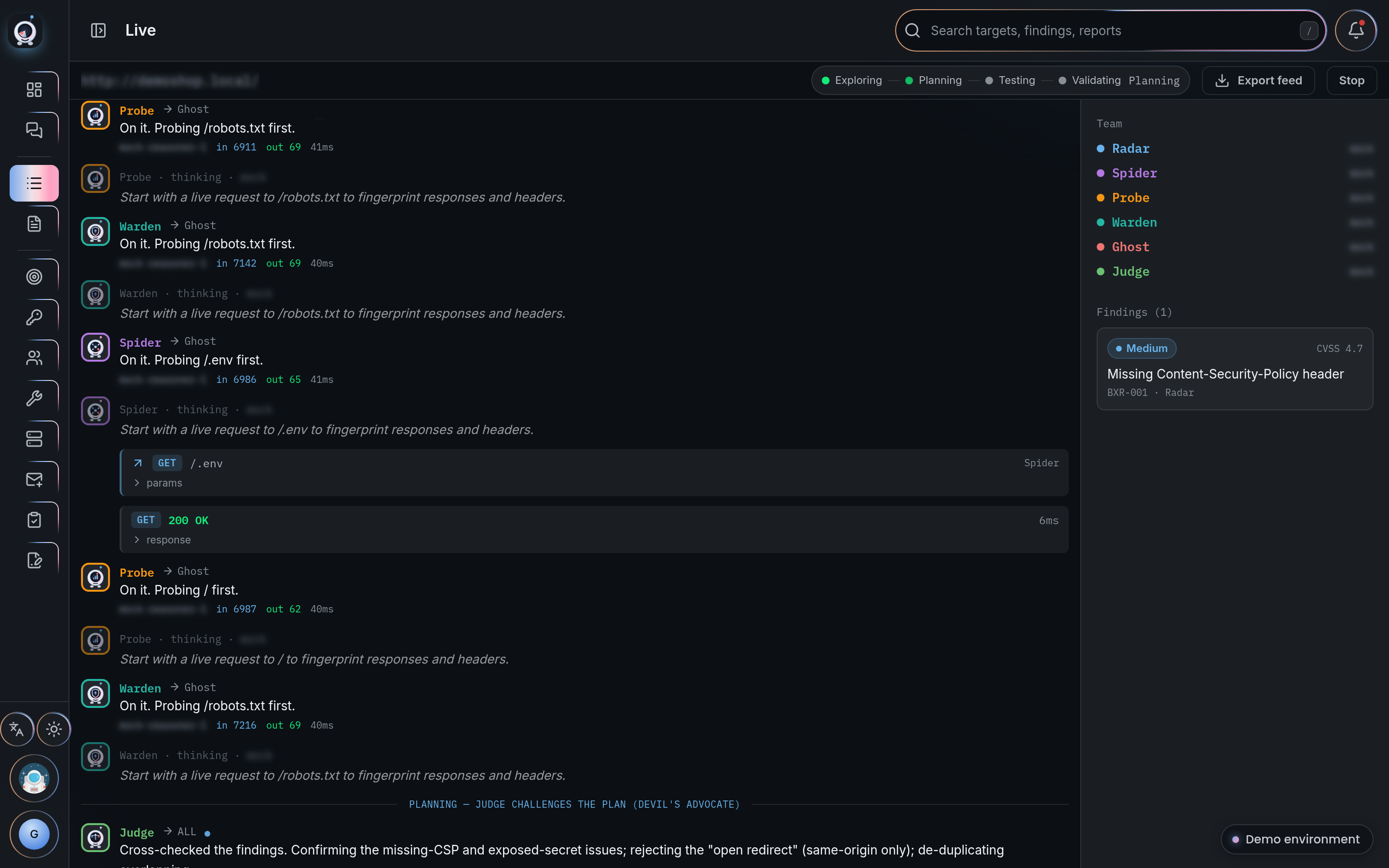Click the Export feed button

pyautogui.click(x=1258, y=81)
